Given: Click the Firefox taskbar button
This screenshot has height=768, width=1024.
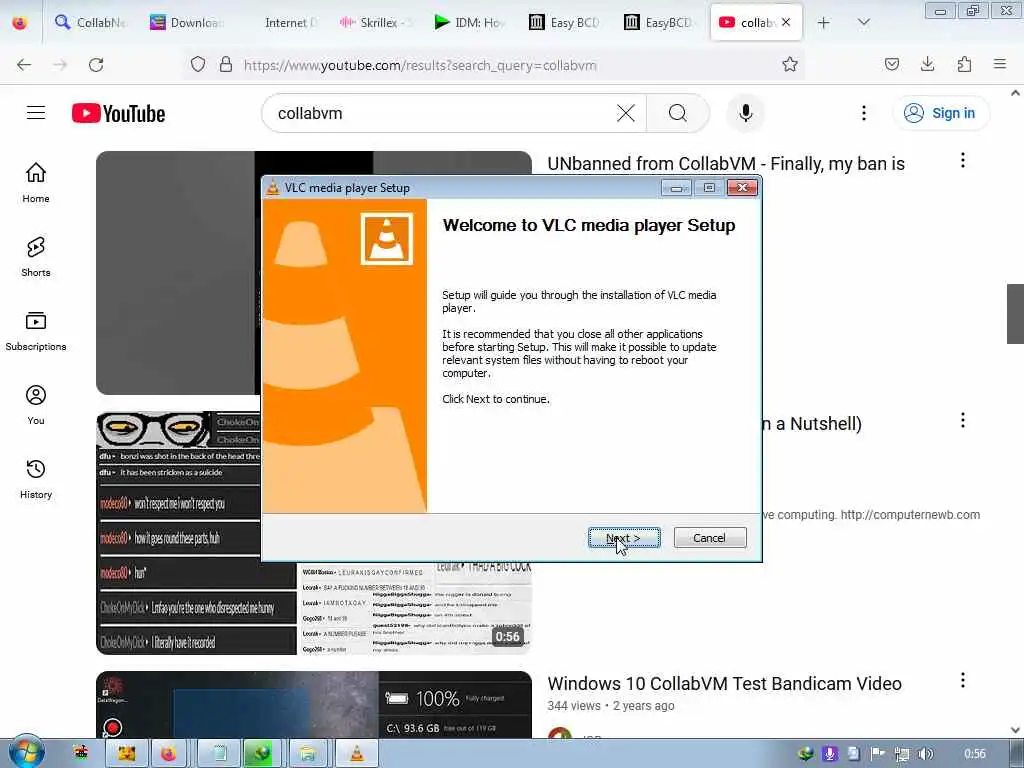Looking at the screenshot, I should (168, 754).
